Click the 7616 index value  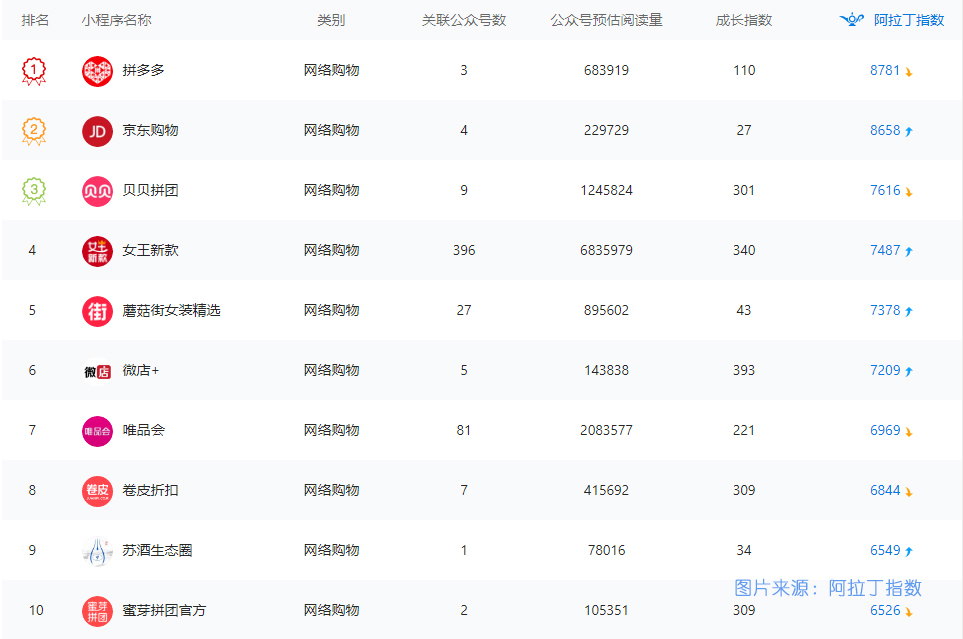click(885, 190)
